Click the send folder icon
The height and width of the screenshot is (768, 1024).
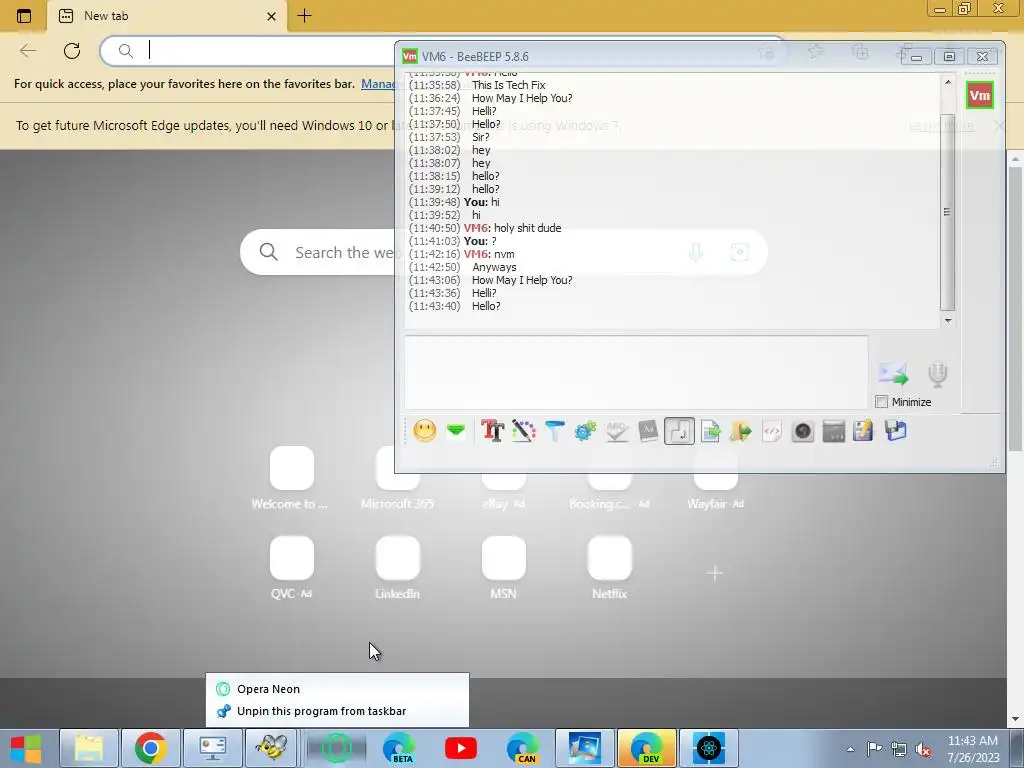tap(741, 431)
